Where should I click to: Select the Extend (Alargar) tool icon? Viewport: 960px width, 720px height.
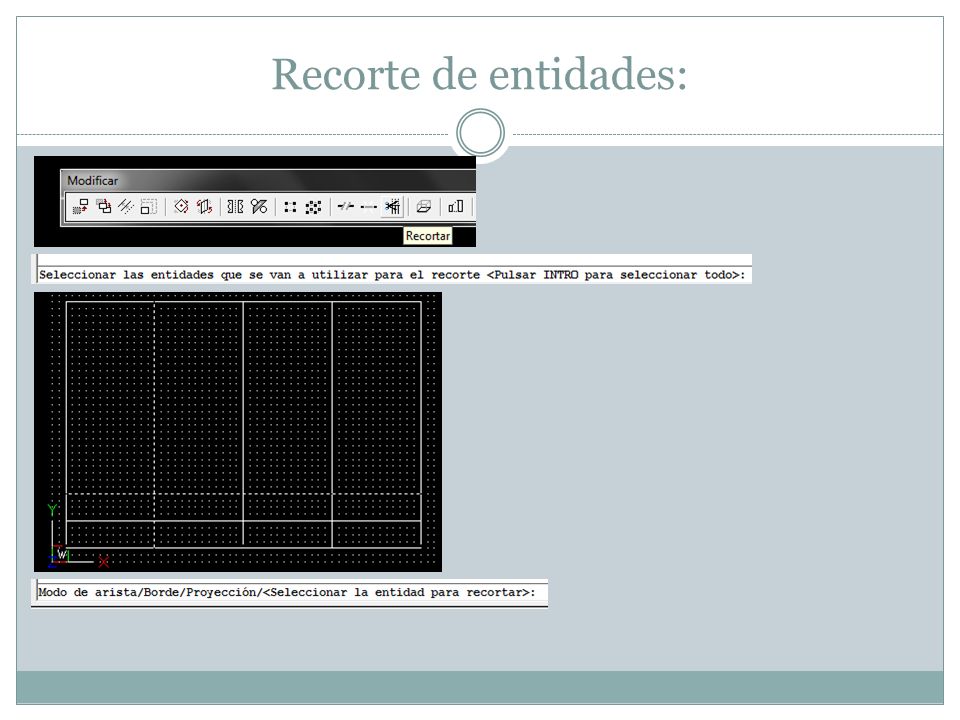click(369, 207)
